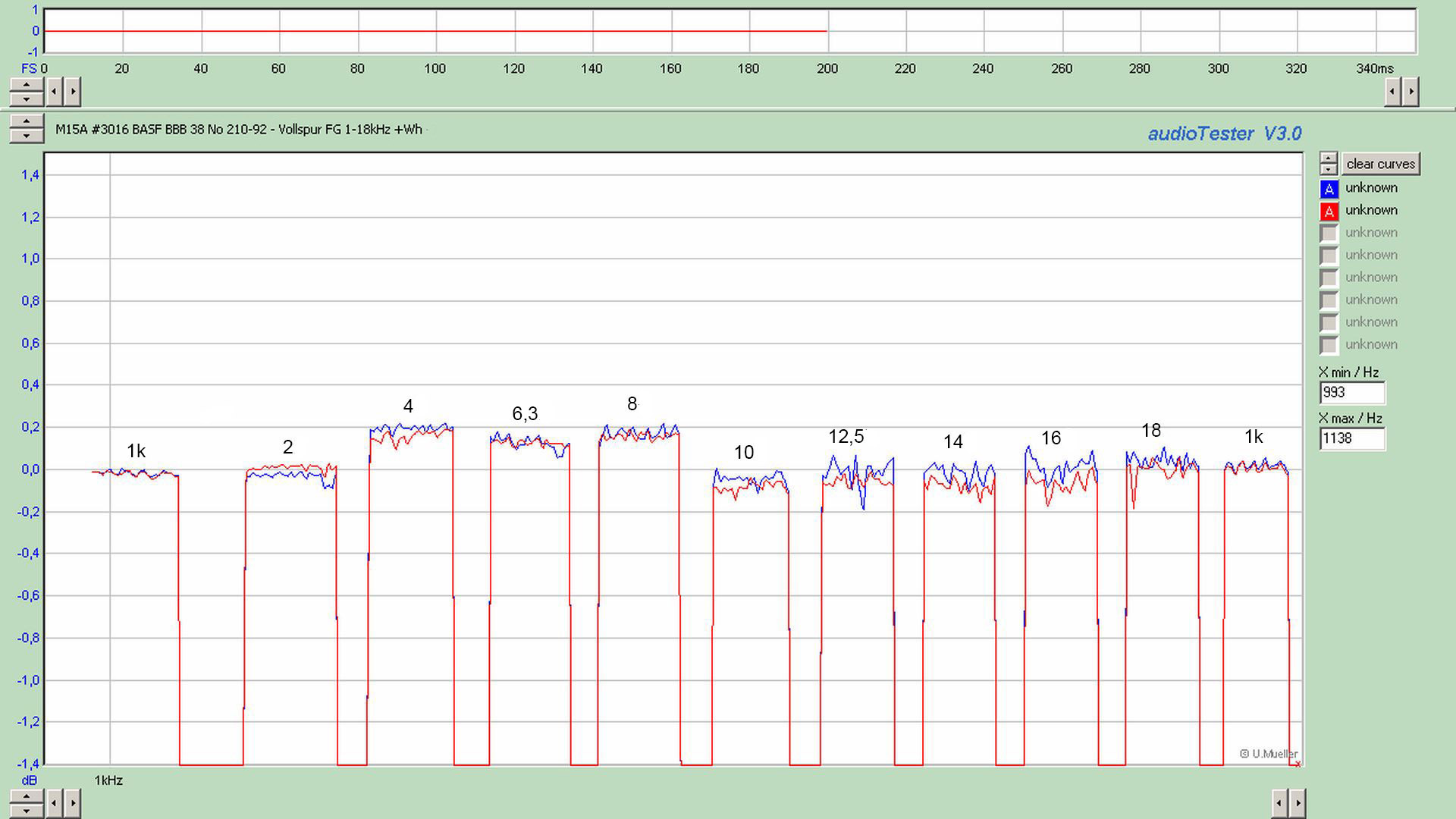Click the X max / Hz field
The width and height of the screenshot is (1456, 819).
[x=1352, y=438]
